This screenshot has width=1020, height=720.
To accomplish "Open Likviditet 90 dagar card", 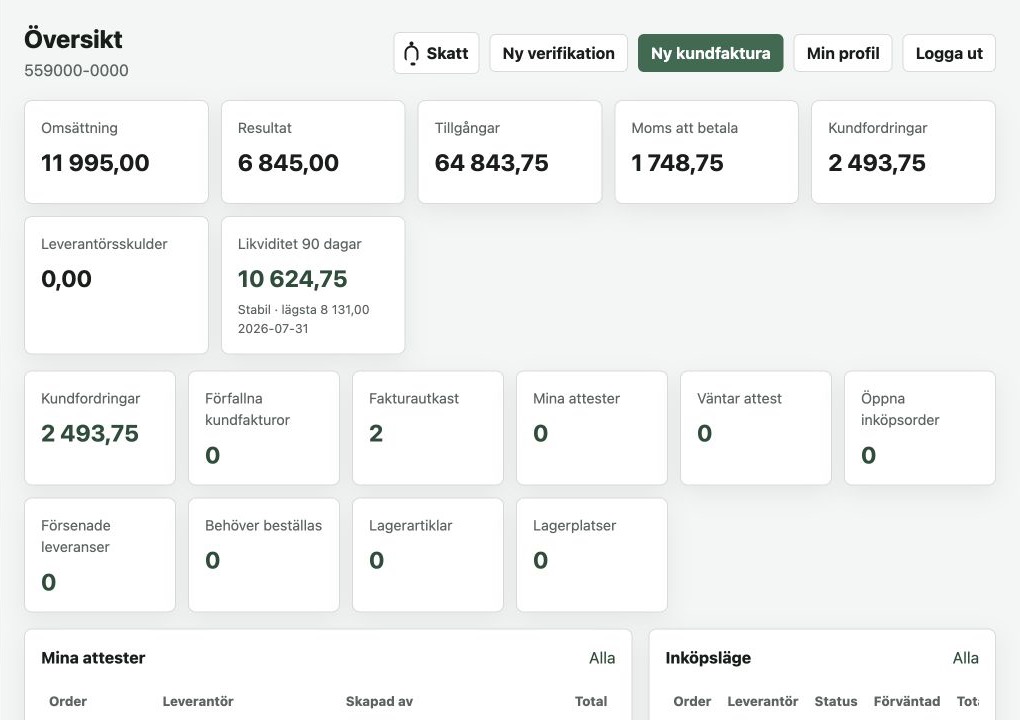I will (x=313, y=286).
